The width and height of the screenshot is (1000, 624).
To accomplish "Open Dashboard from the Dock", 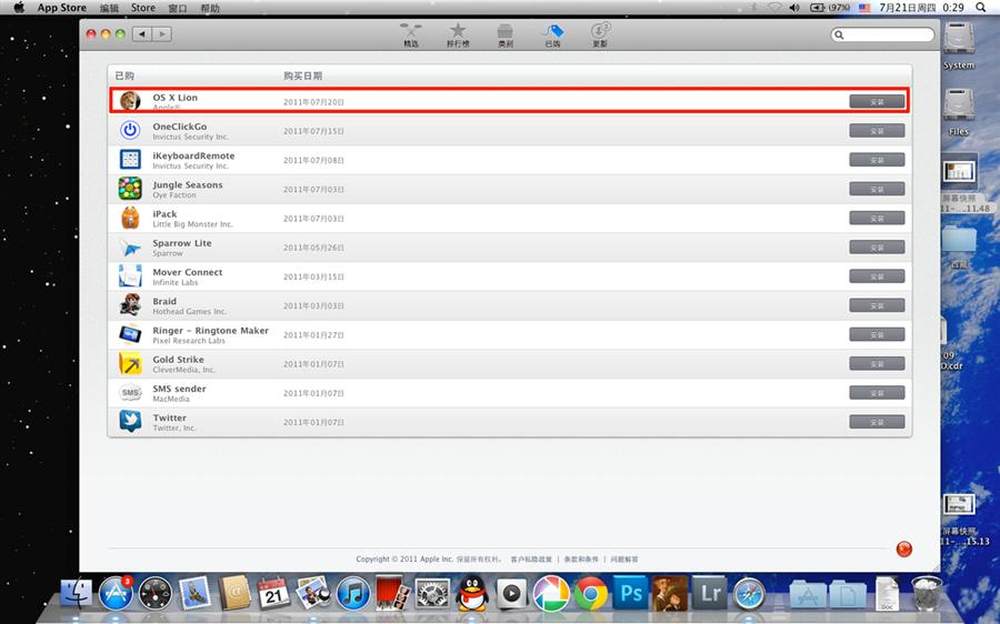I will (x=155, y=593).
